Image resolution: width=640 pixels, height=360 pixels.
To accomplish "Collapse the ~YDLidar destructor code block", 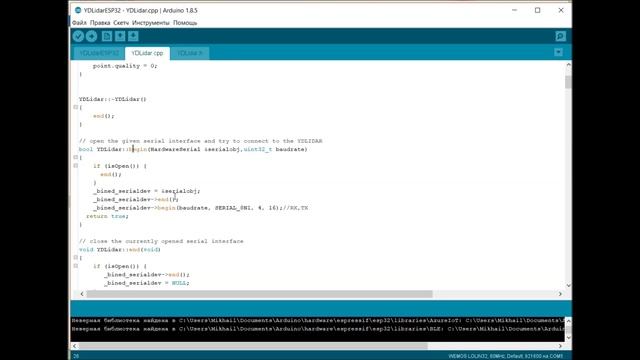I will [x=76, y=107].
